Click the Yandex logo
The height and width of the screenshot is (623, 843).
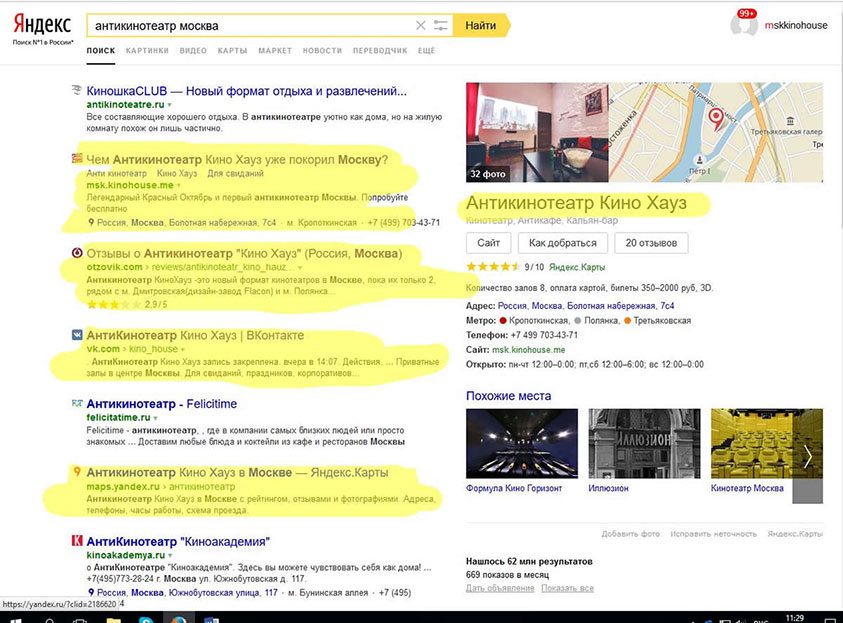tap(42, 24)
